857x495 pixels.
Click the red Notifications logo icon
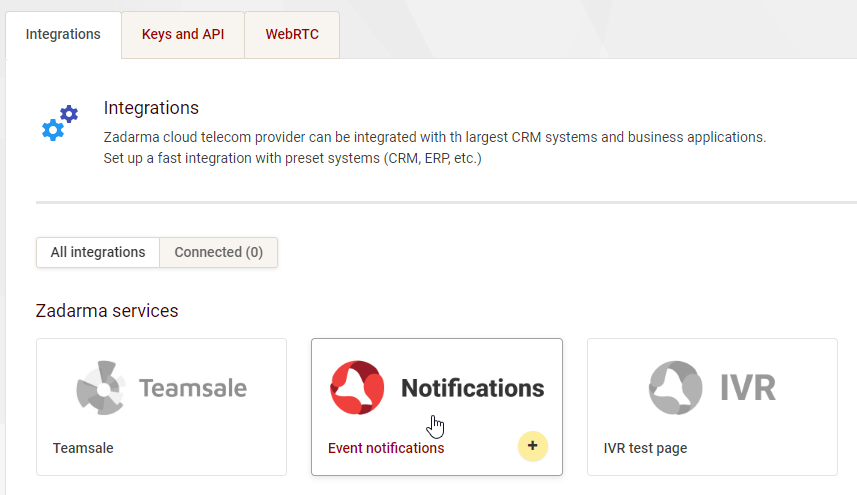[357, 387]
